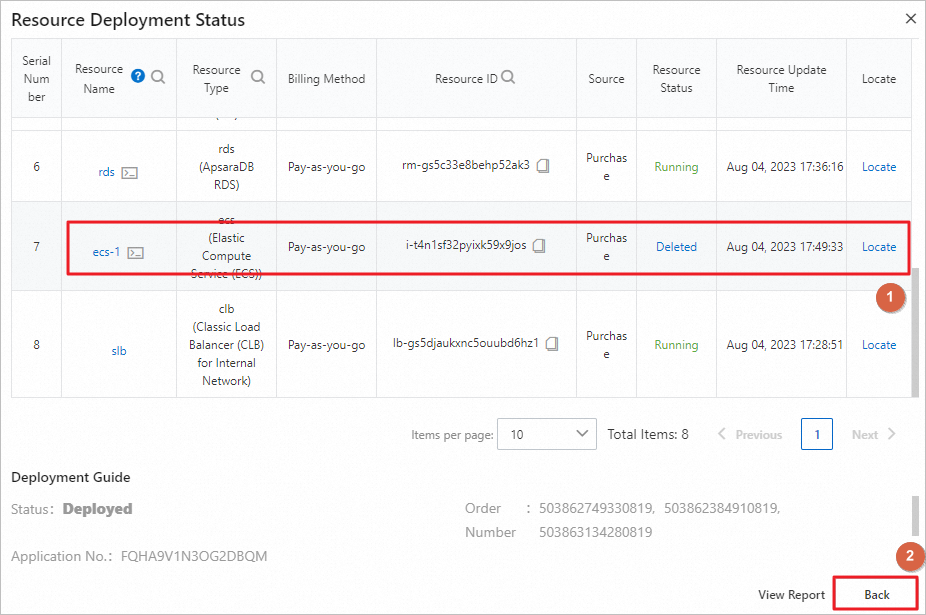Go to the Previous page
Viewport: 926px width, 615px height.
pos(750,435)
